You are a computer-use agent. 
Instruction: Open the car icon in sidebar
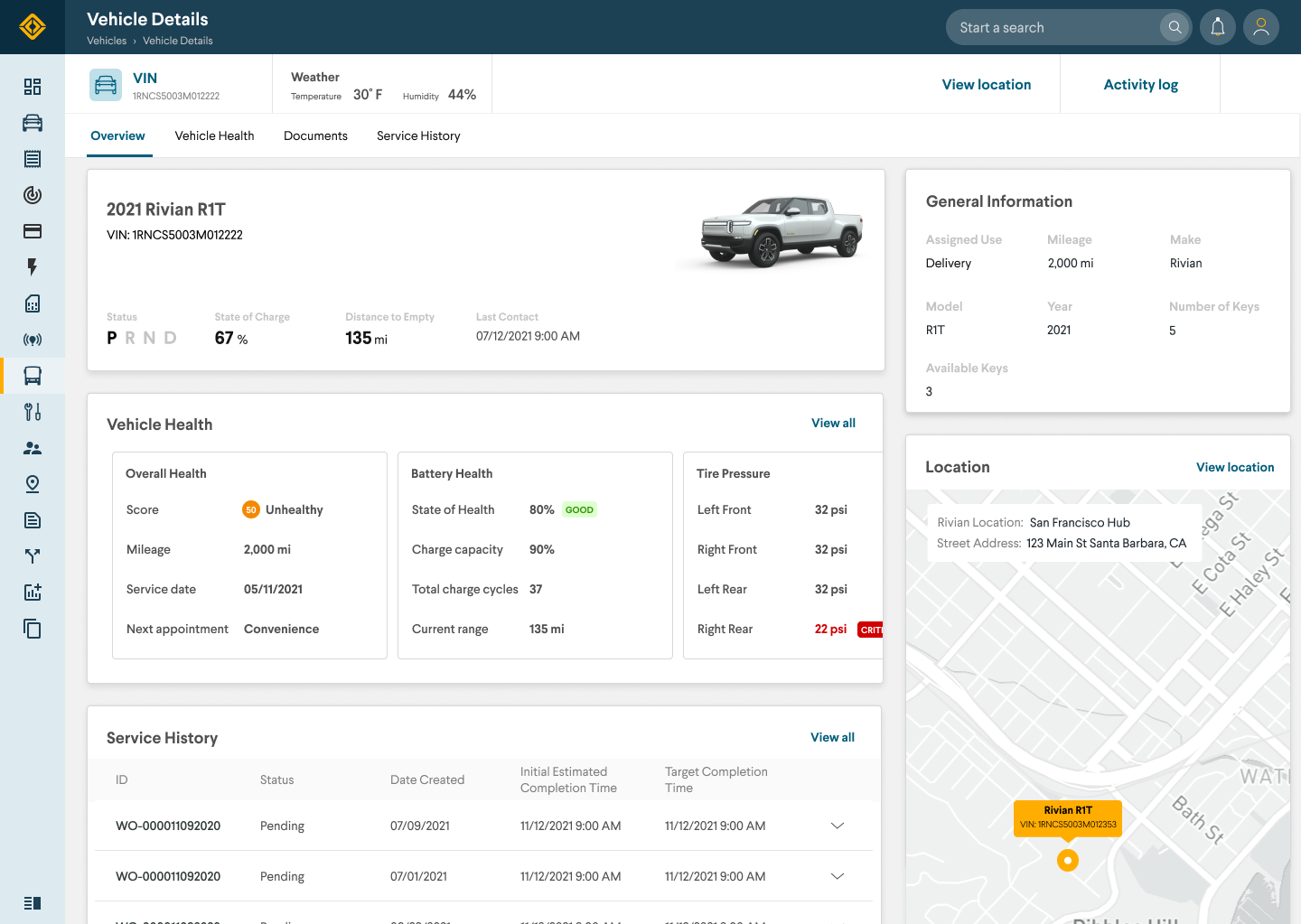click(x=33, y=123)
